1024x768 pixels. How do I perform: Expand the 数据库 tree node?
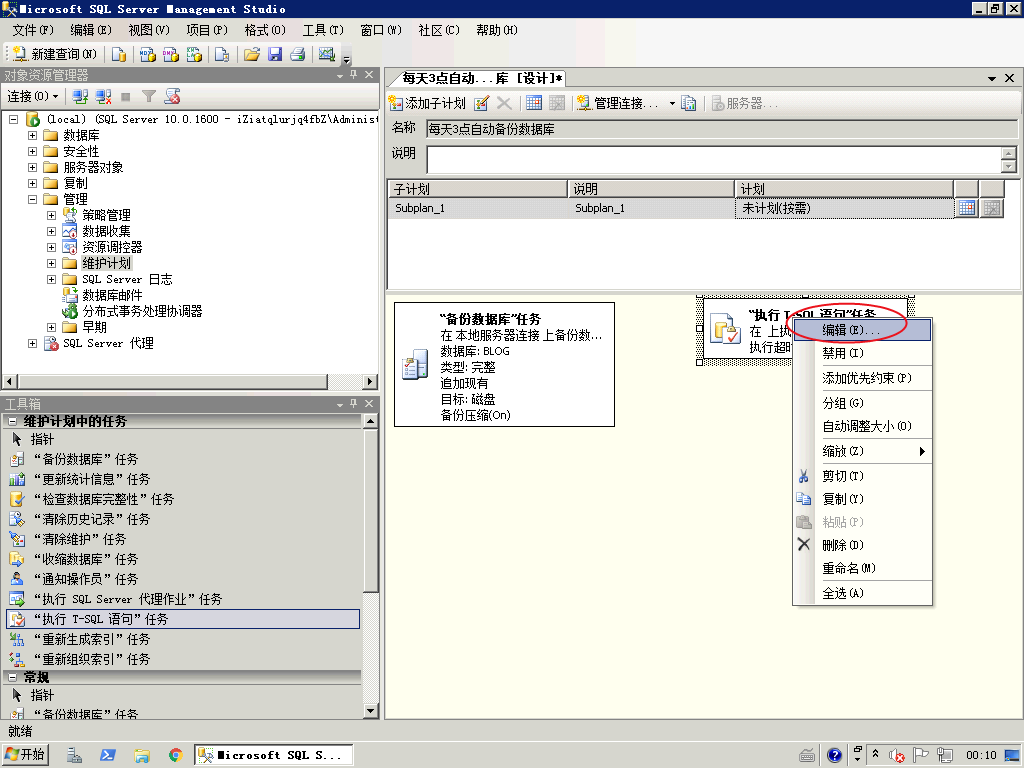[32, 135]
